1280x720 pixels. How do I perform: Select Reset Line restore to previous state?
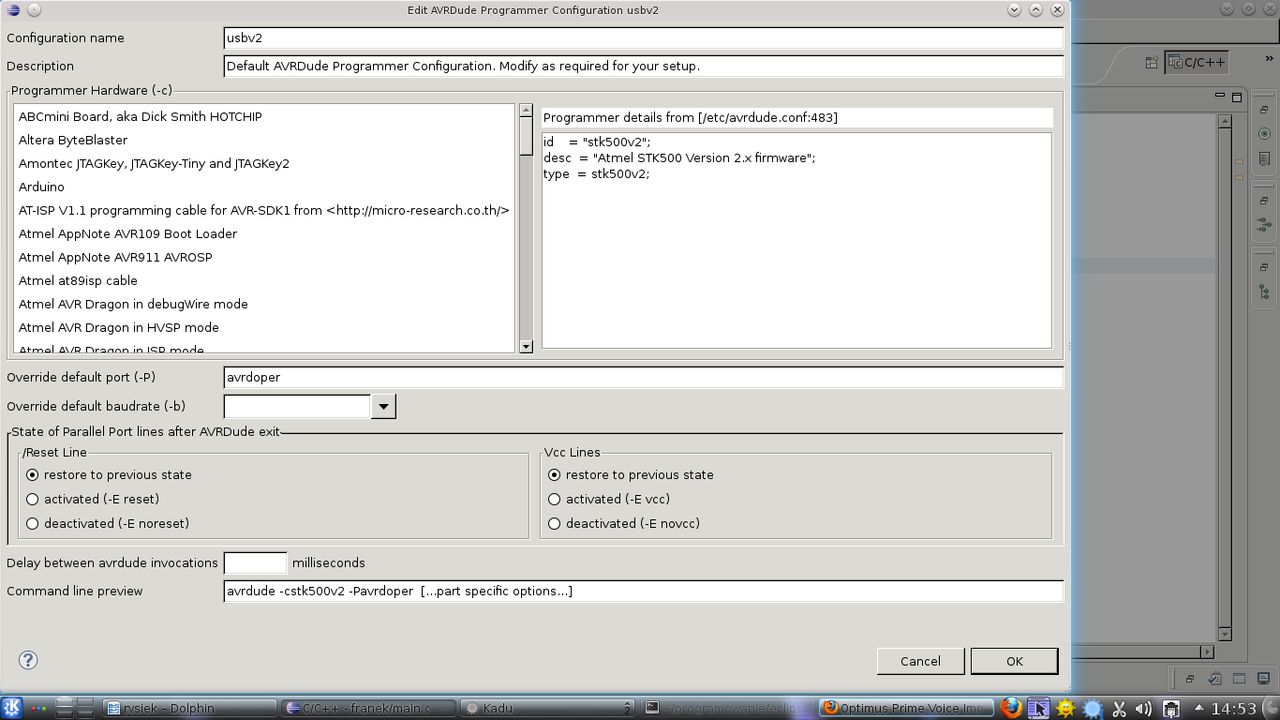coord(32,475)
